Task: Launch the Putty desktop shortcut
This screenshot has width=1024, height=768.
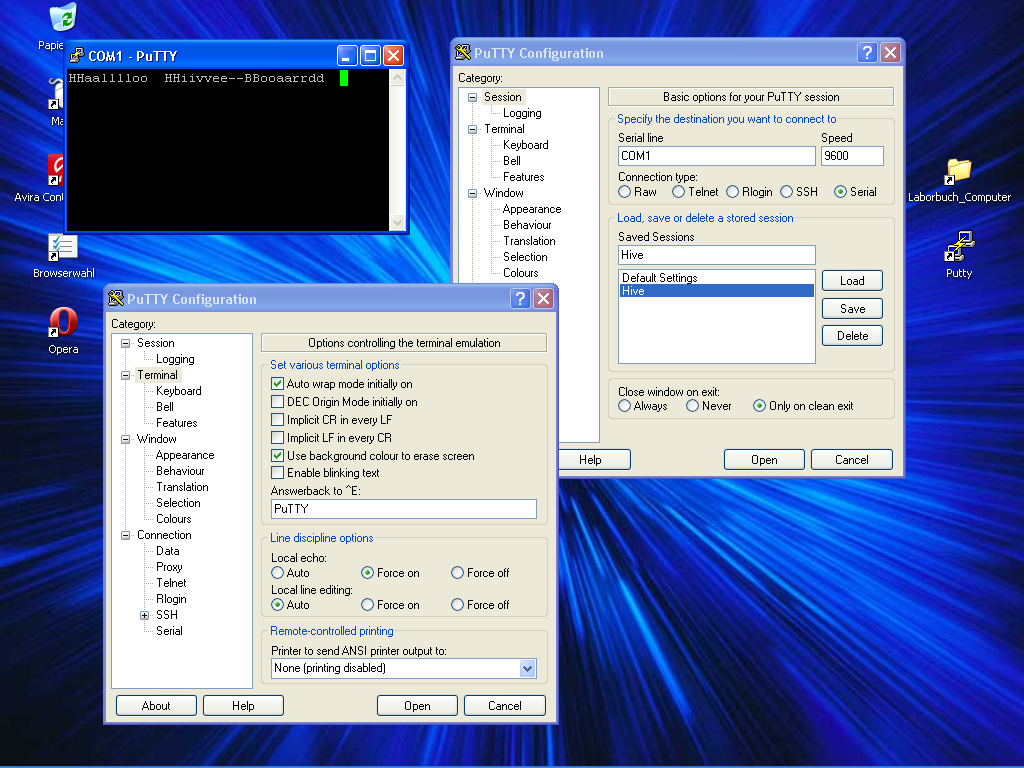Action: pyautogui.click(x=959, y=247)
